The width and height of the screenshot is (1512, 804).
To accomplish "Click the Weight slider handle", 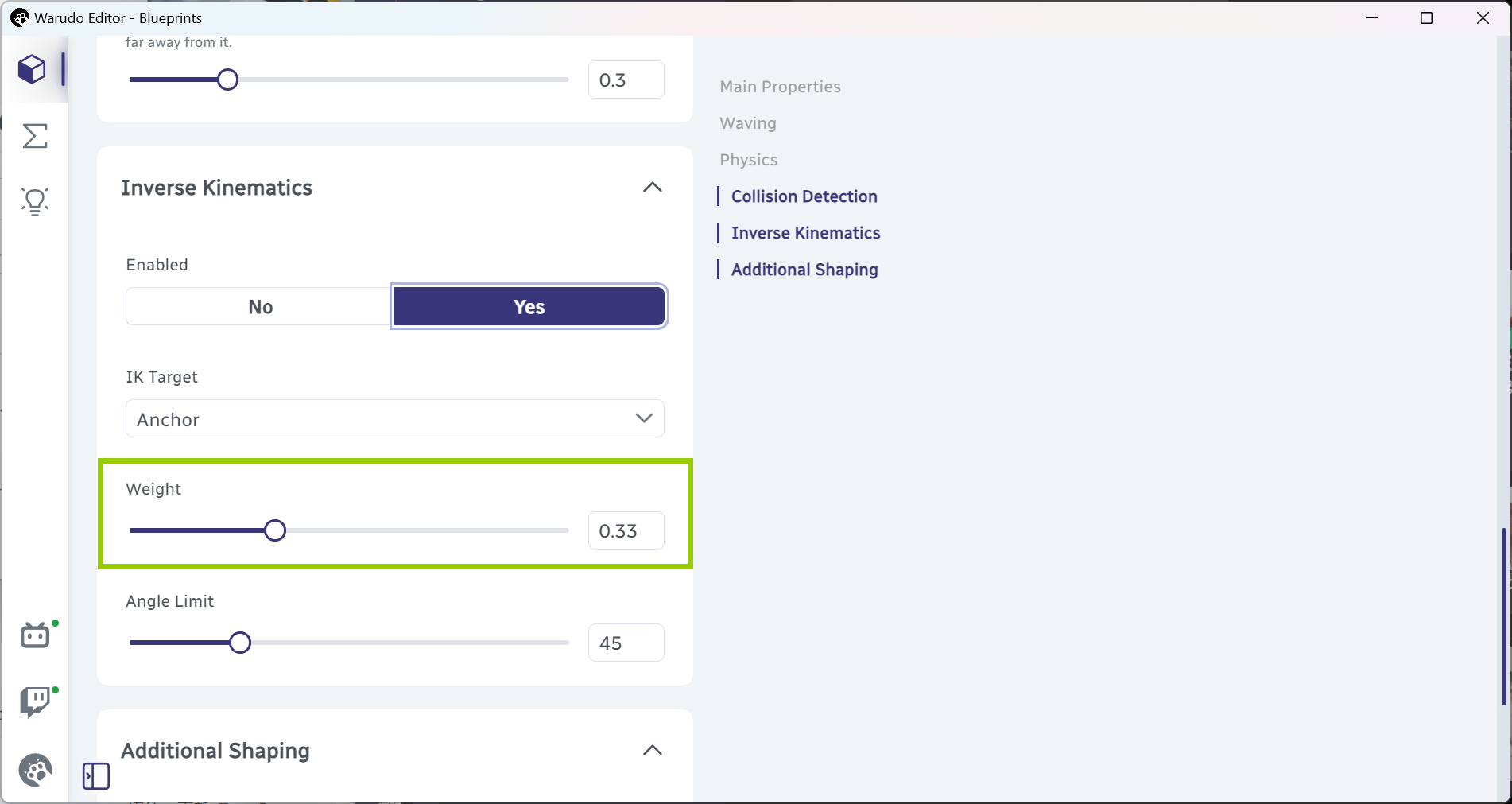I will coord(275,530).
